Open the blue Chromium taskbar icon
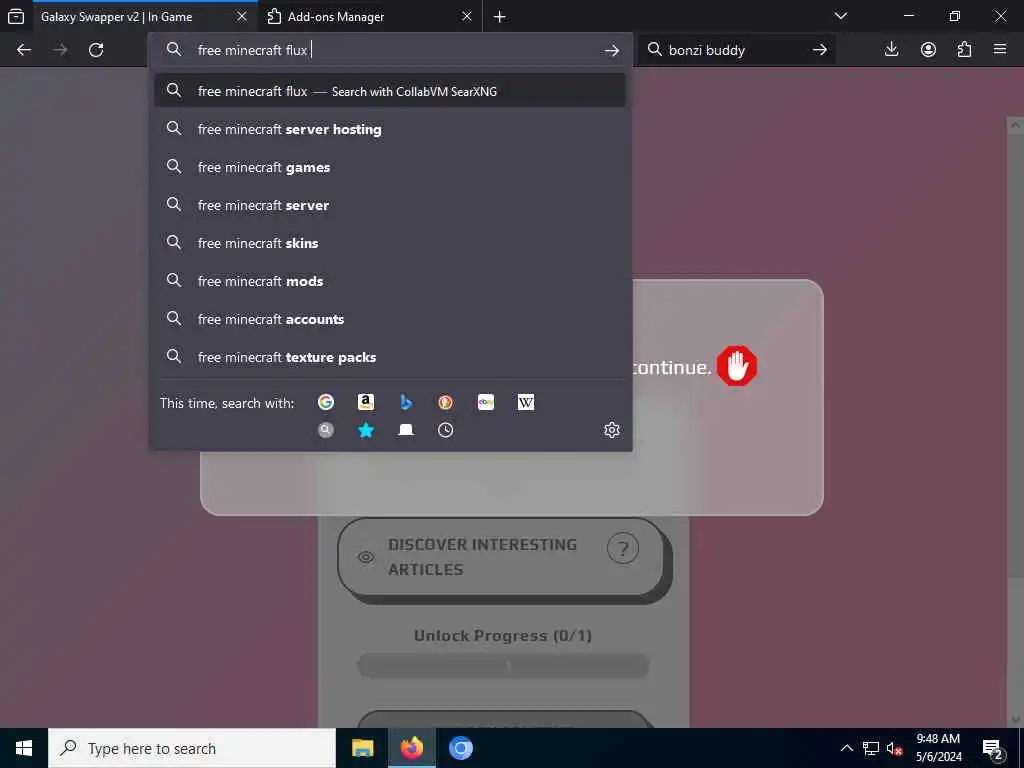The image size is (1024, 768). click(x=460, y=748)
